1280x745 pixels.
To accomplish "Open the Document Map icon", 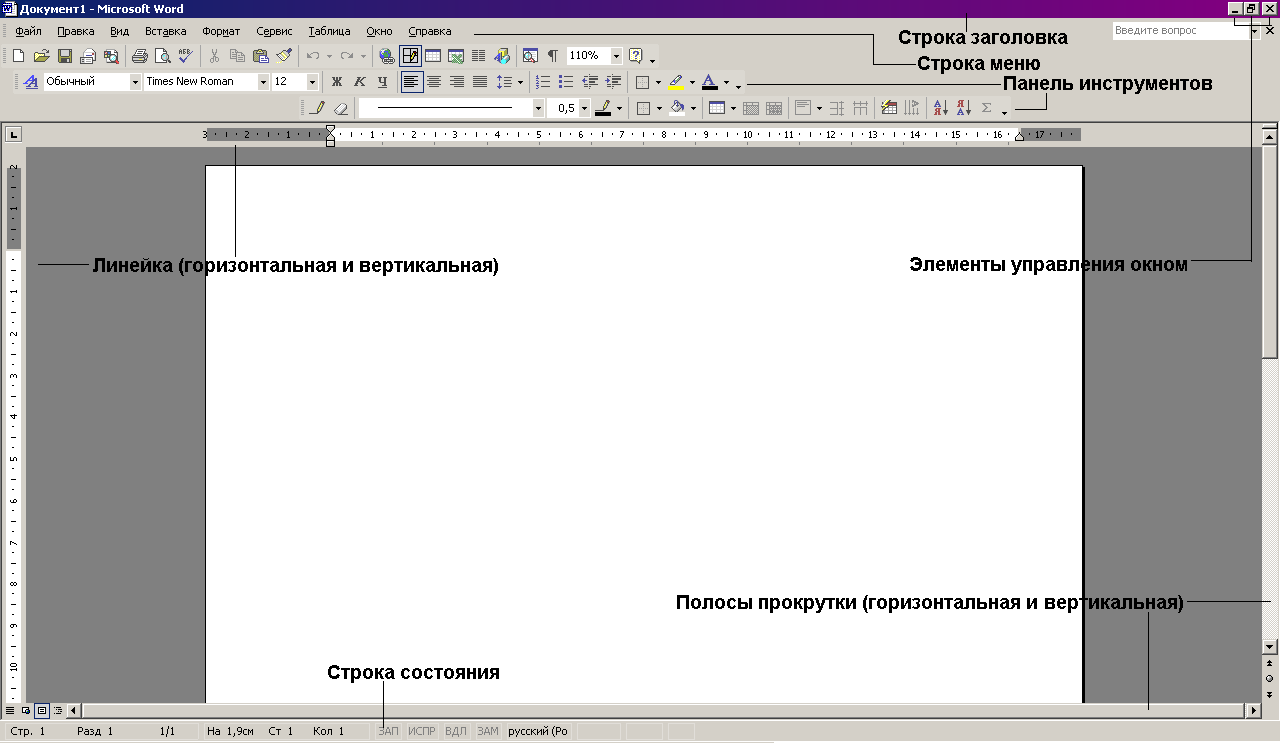I will (530, 56).
